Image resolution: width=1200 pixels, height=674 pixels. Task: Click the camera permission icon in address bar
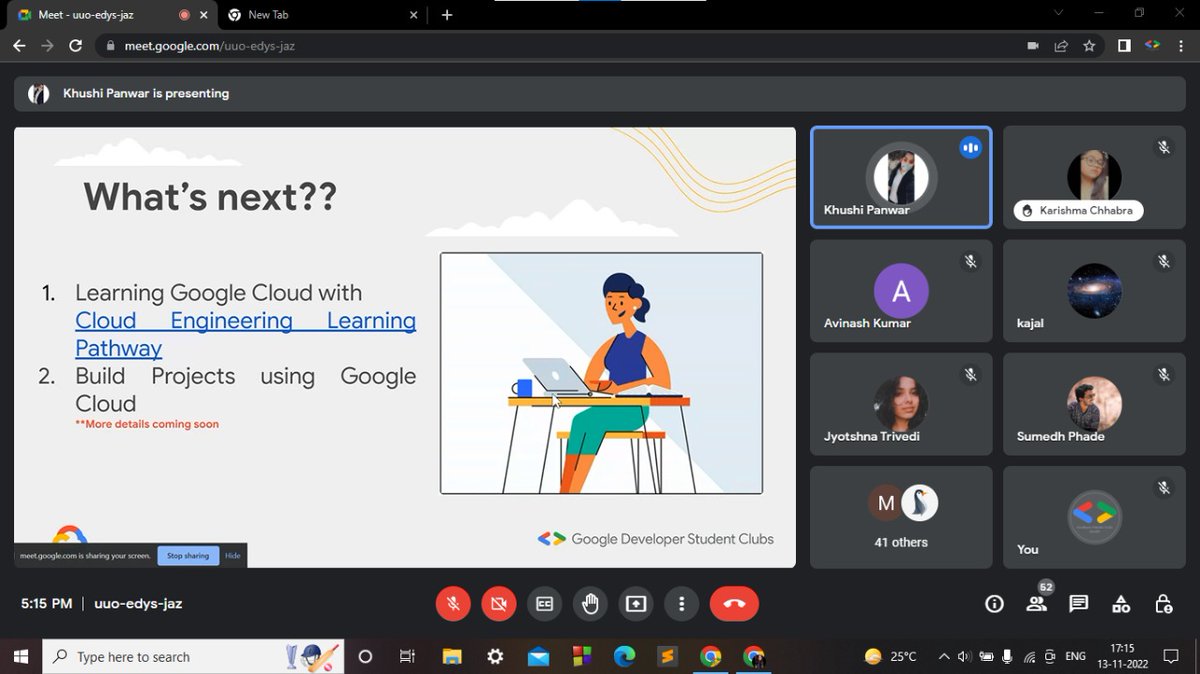(x=1032, y=45)
